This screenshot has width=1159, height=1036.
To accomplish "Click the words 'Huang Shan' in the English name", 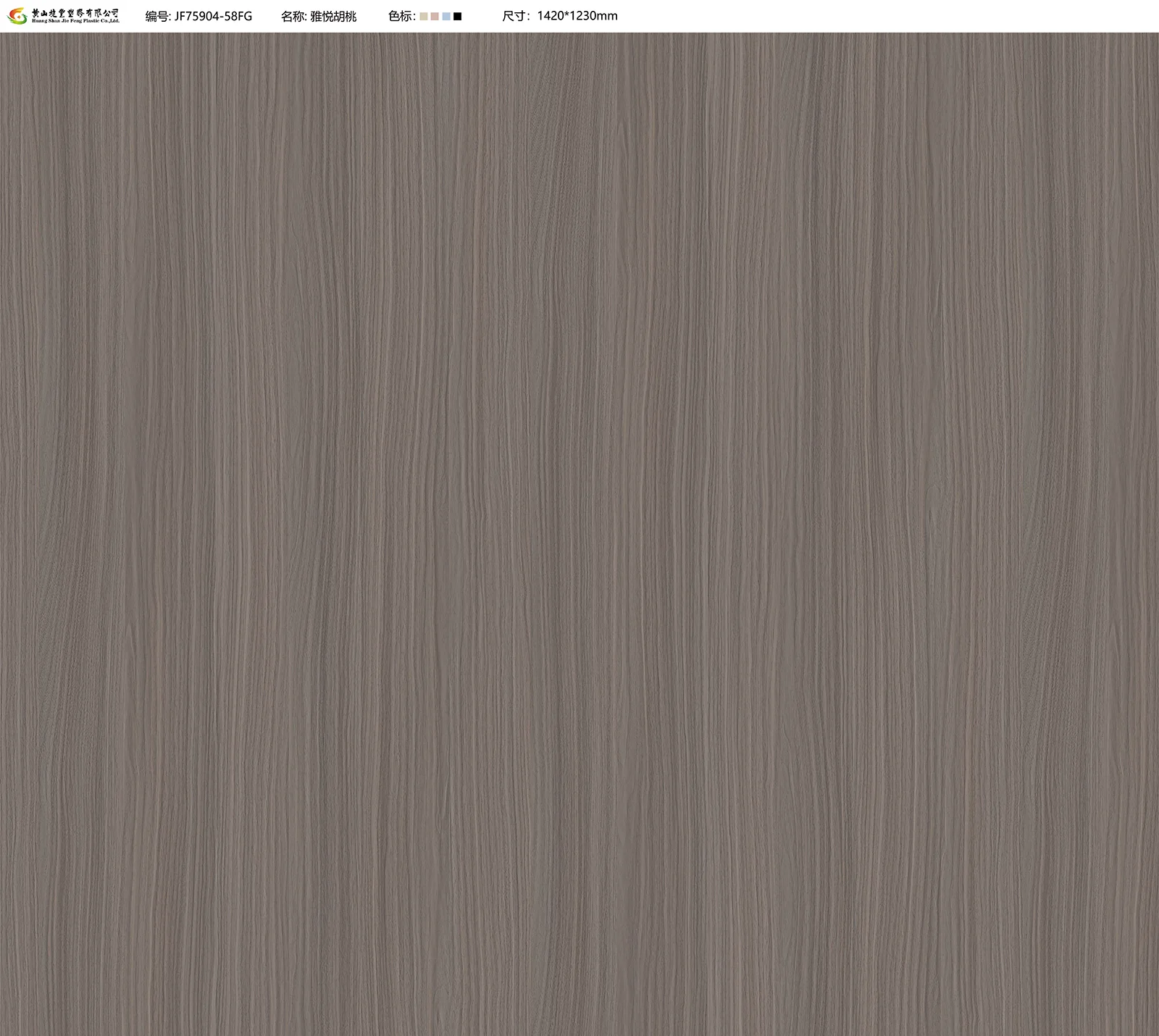I will pos(46,22).
